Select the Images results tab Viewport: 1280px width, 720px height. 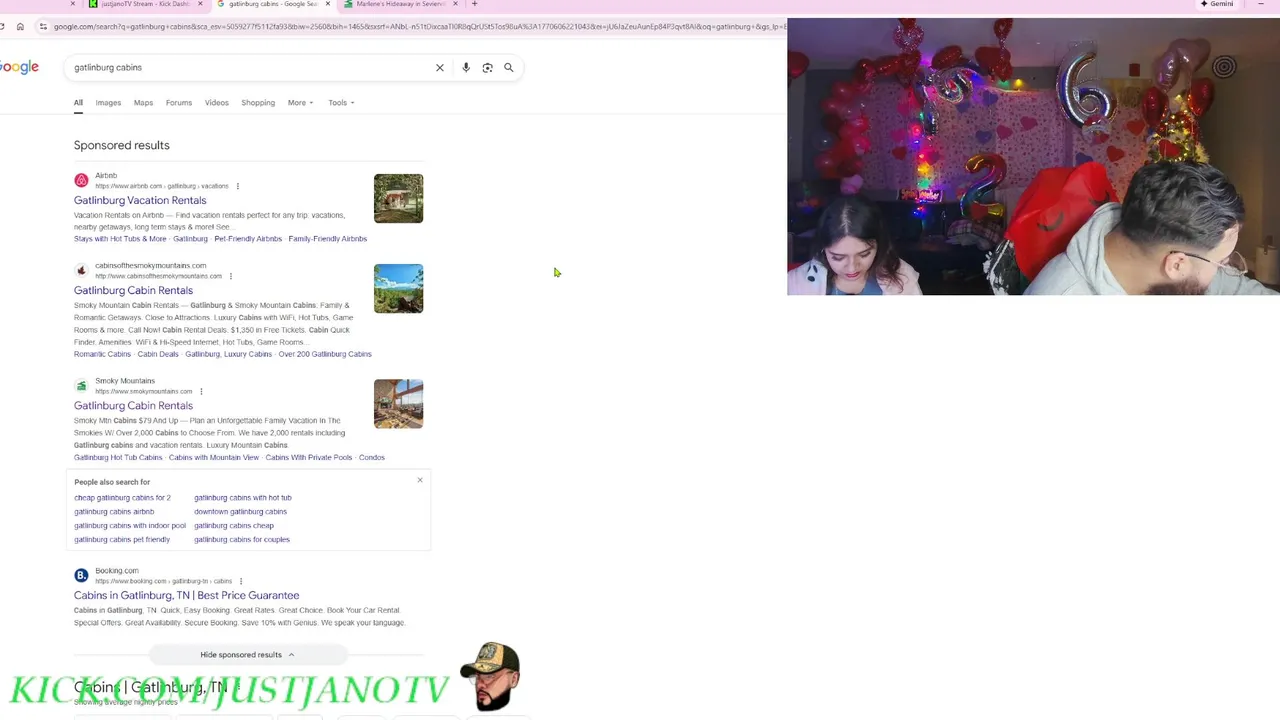coord(108,103)
